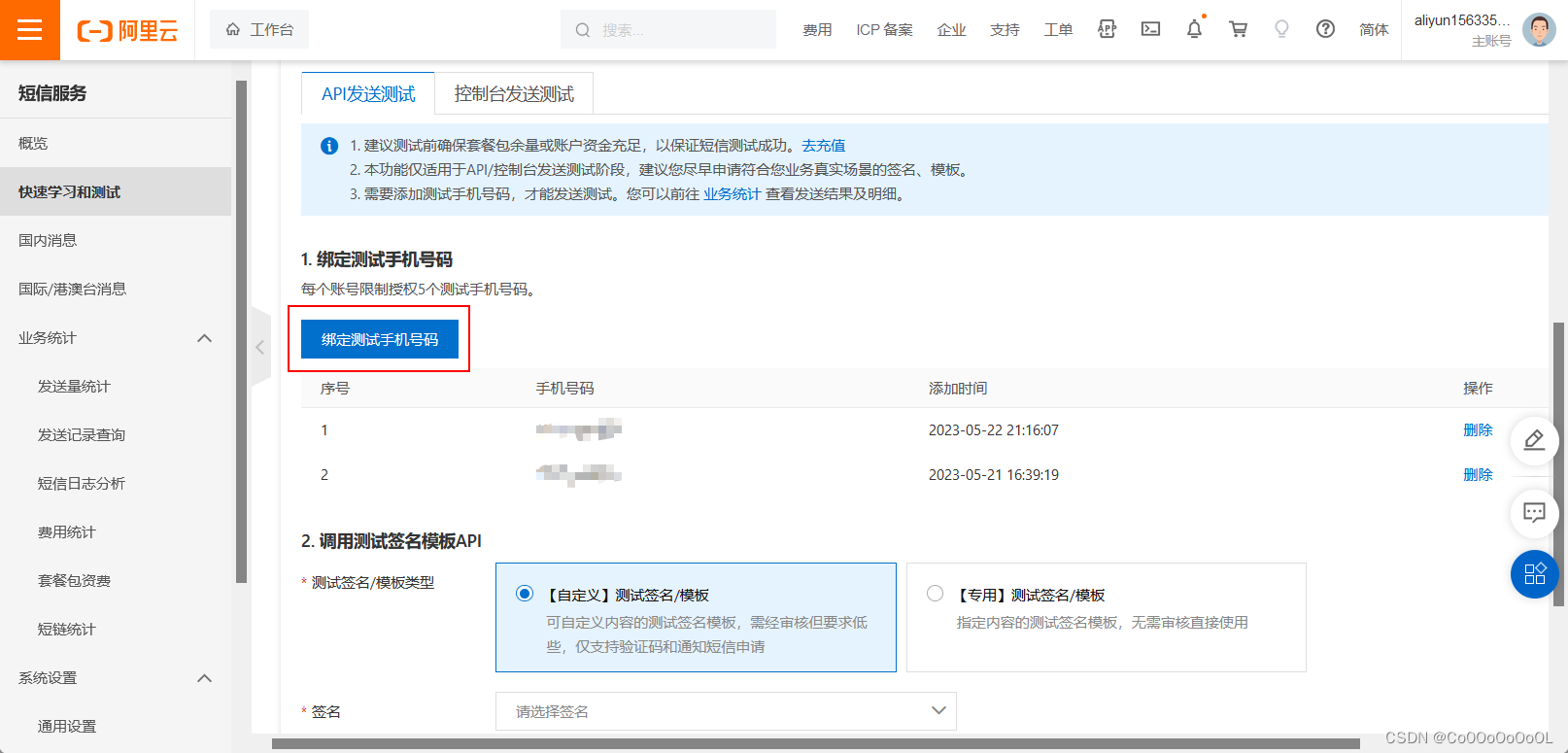Click the top search field

668,29
